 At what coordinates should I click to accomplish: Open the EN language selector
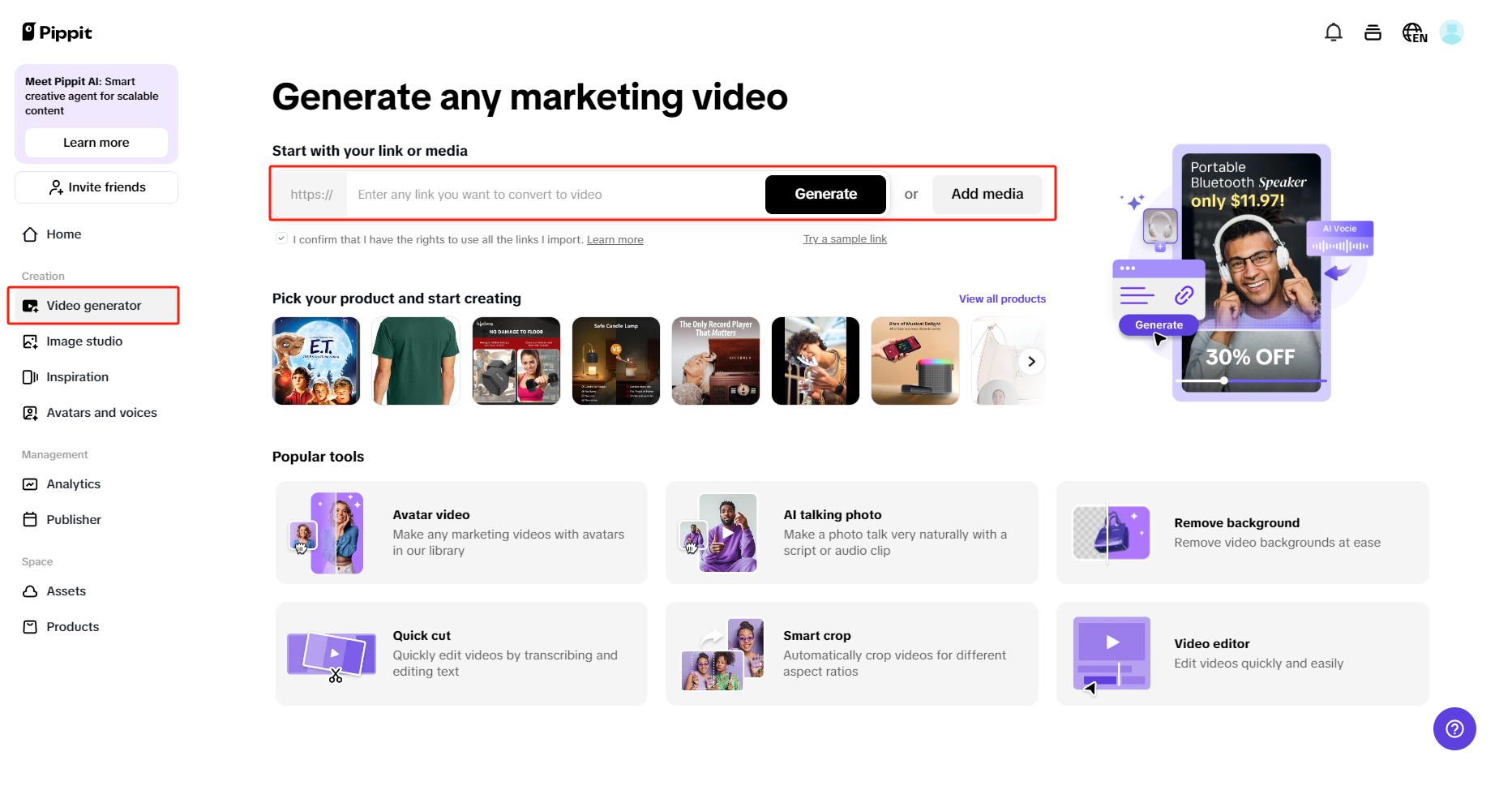point(1413,32)
